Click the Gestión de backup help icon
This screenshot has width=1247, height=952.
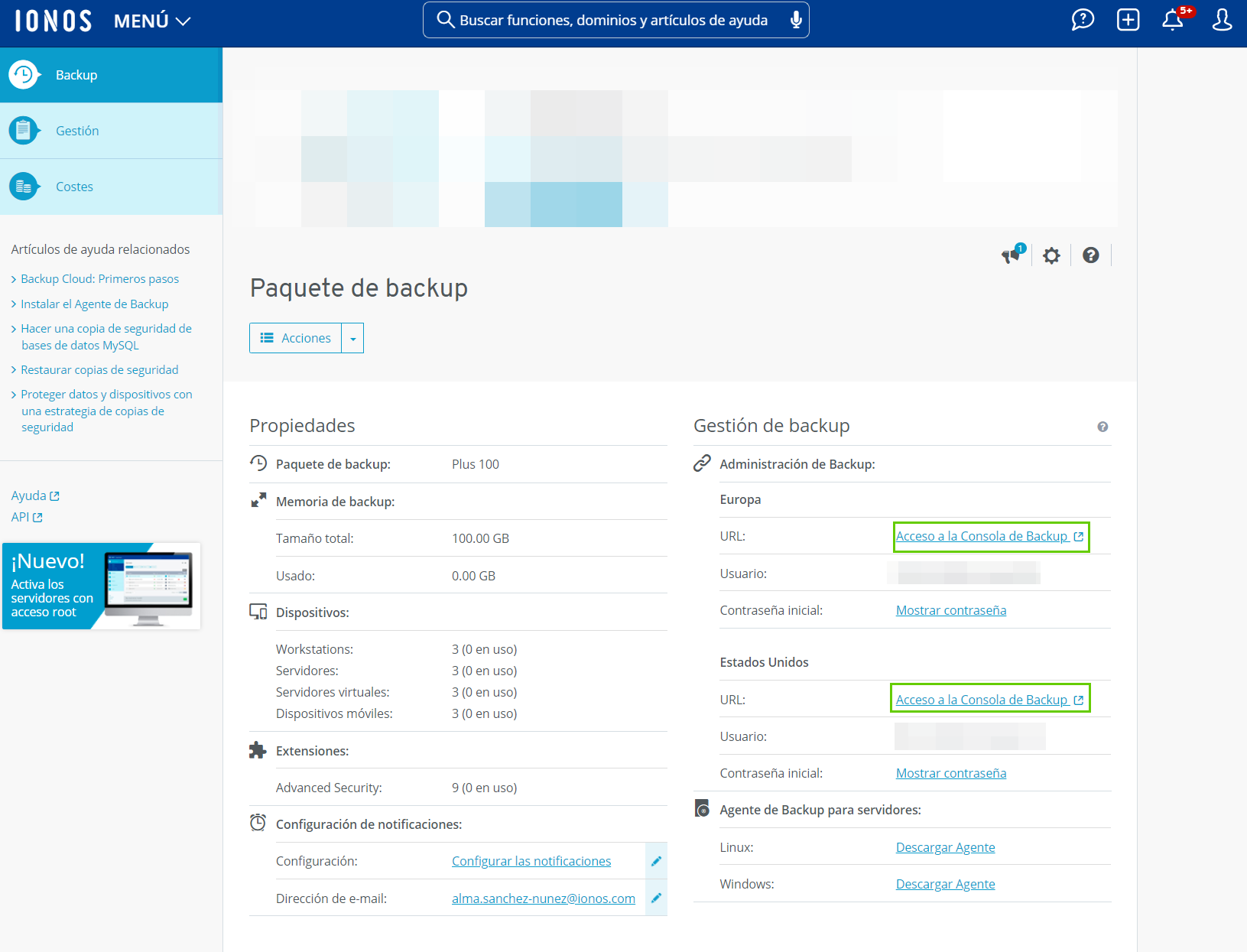(x=1102, y=427)
